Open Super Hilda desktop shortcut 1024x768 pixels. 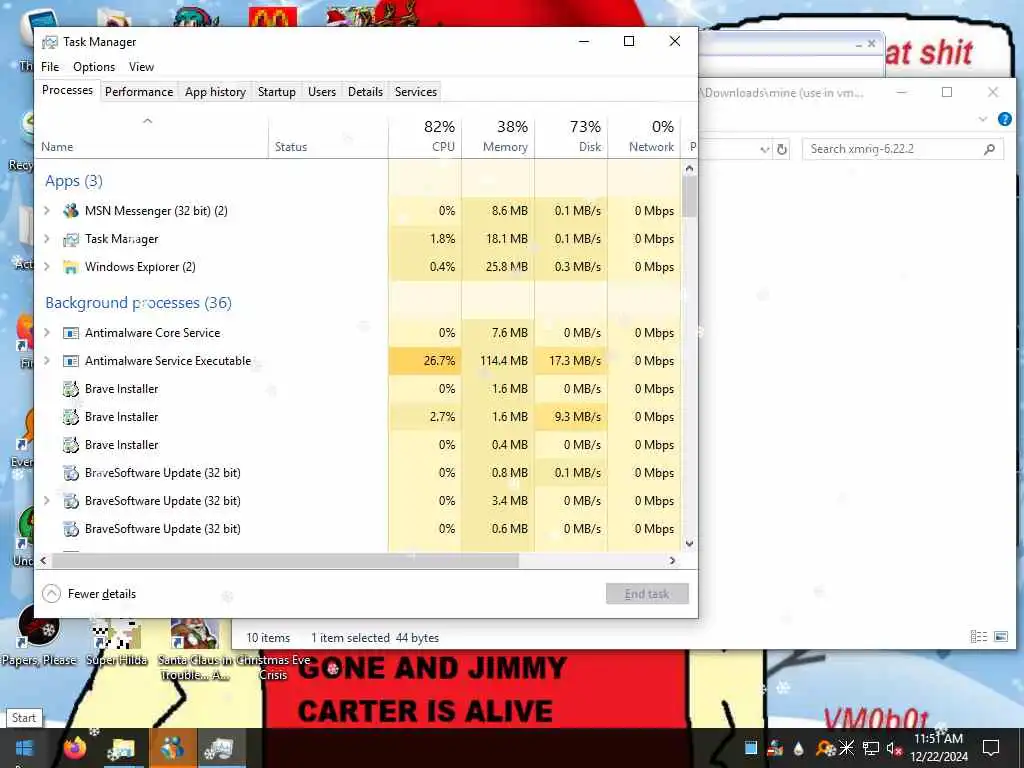(x=116, y=643)
